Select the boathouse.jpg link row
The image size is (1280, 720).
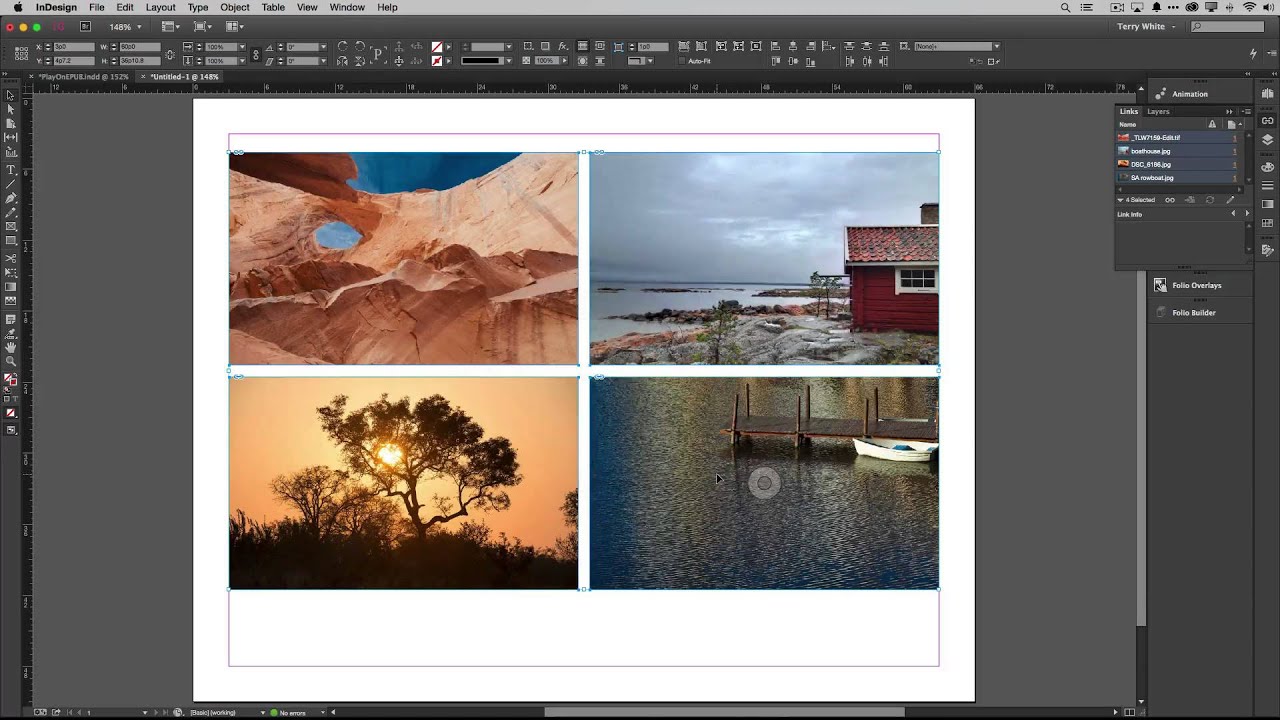(1177, 151)
